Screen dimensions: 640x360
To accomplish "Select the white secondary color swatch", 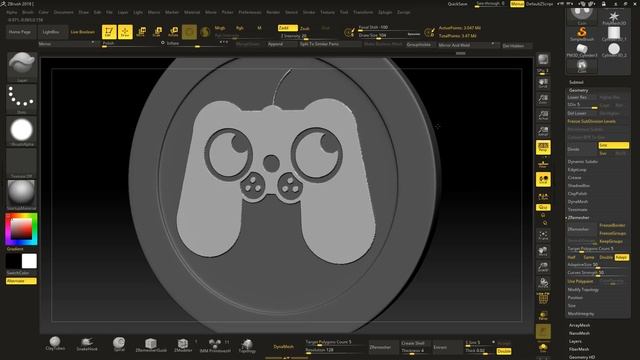I will 29,261.
